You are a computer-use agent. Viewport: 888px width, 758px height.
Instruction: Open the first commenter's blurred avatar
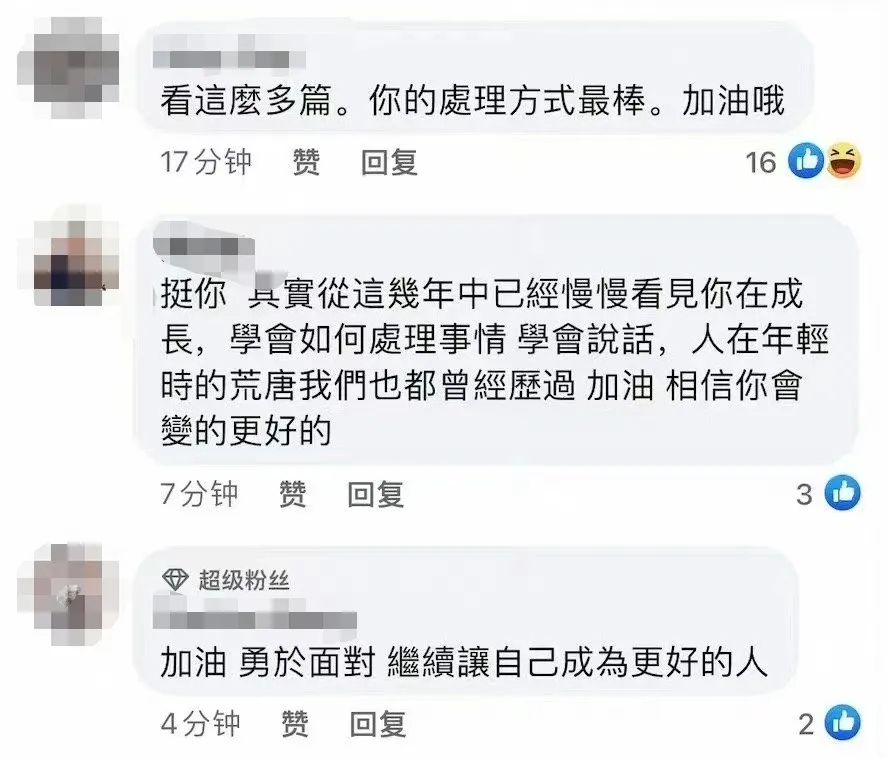click(69, 68)
